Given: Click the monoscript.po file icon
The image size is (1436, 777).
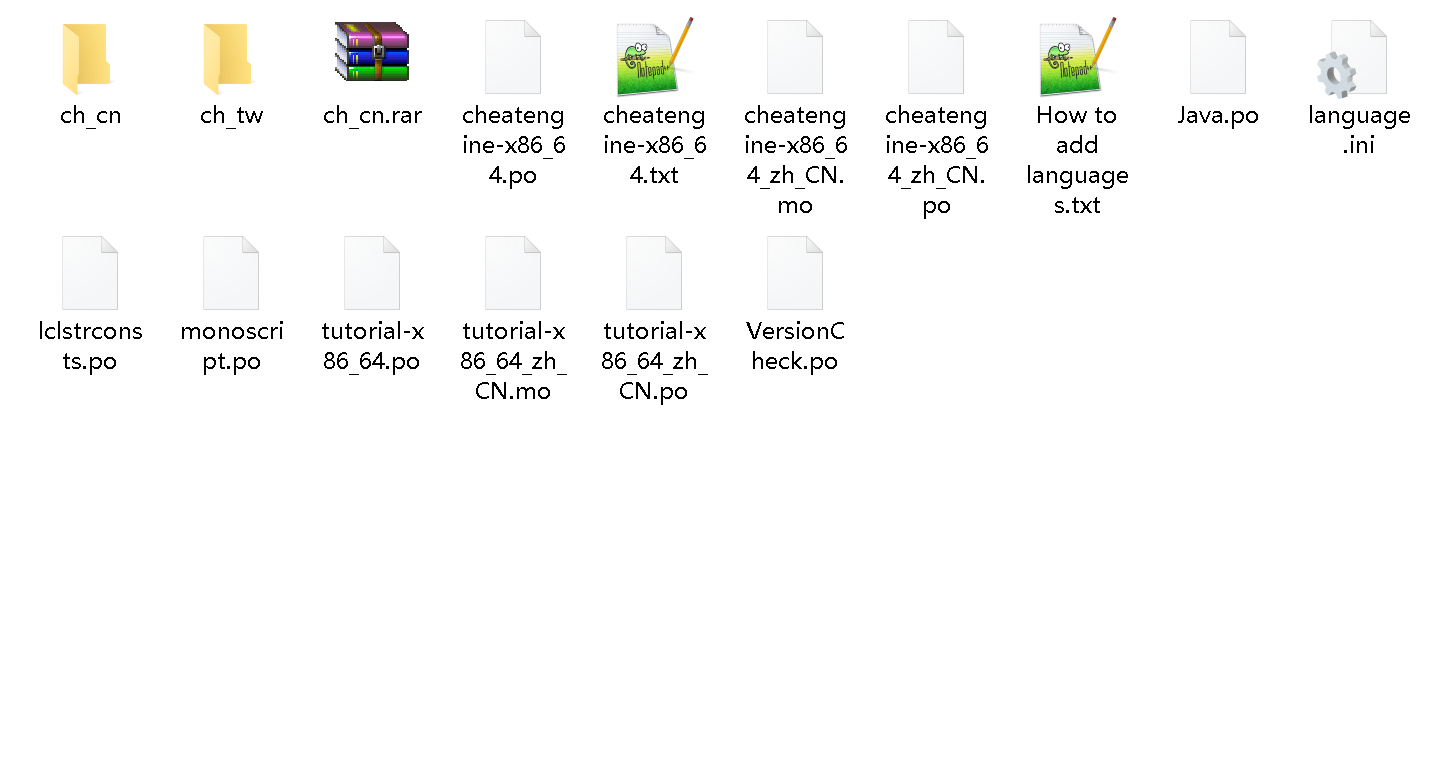Looking at the screenshot, I should [x=231, y=273].
